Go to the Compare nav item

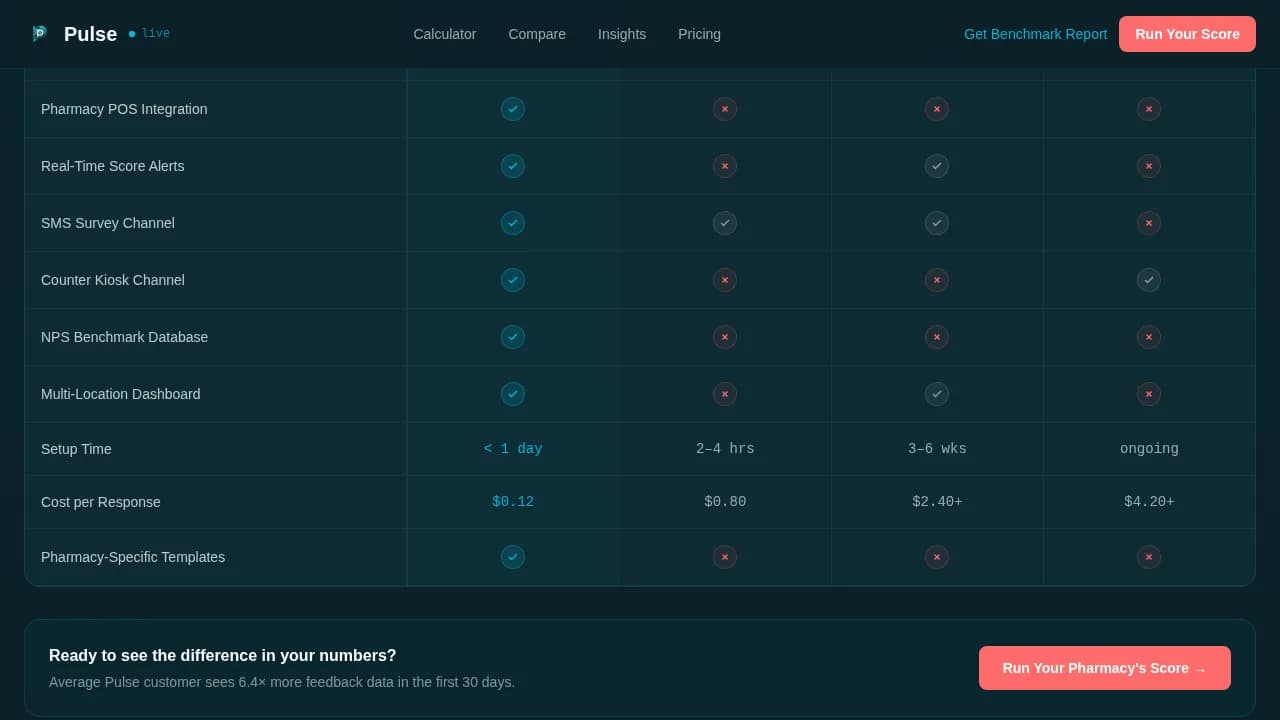coord(537,34)
